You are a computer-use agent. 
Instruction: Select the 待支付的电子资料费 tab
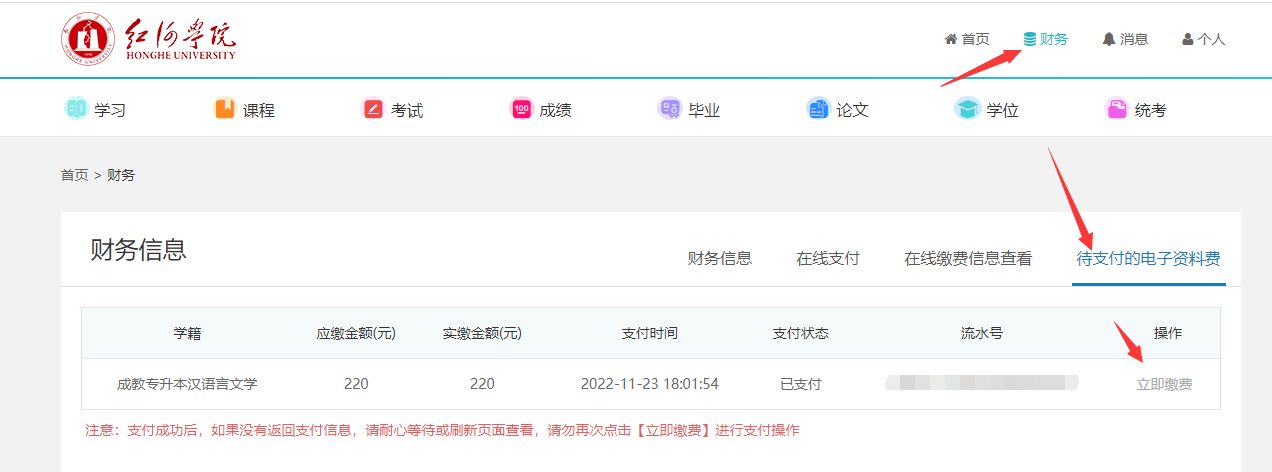pos(1148,258)
